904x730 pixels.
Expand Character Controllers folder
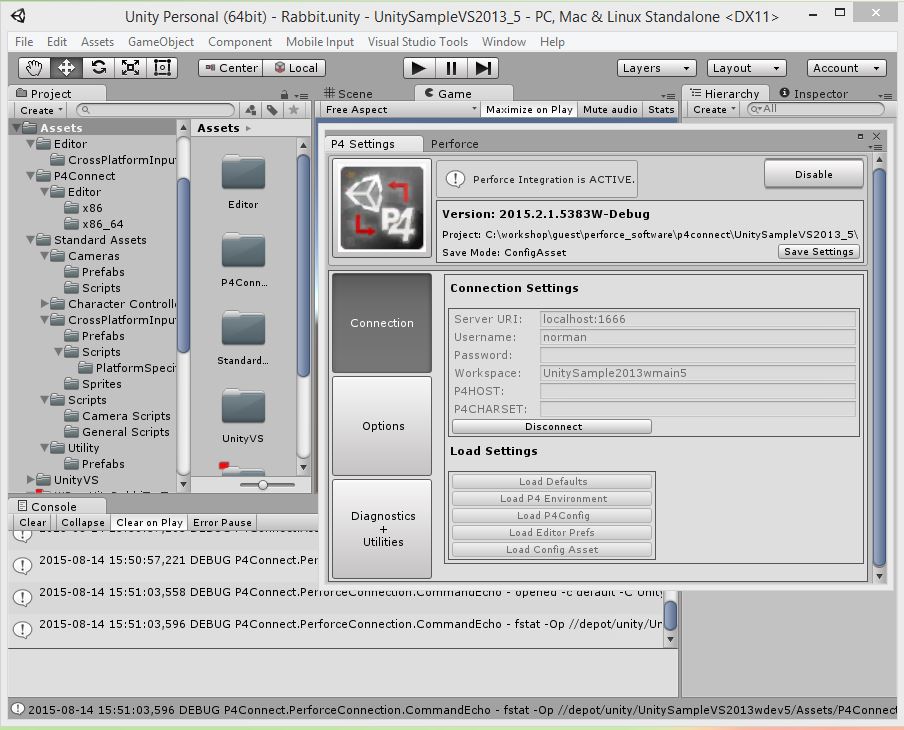(44, 303)
